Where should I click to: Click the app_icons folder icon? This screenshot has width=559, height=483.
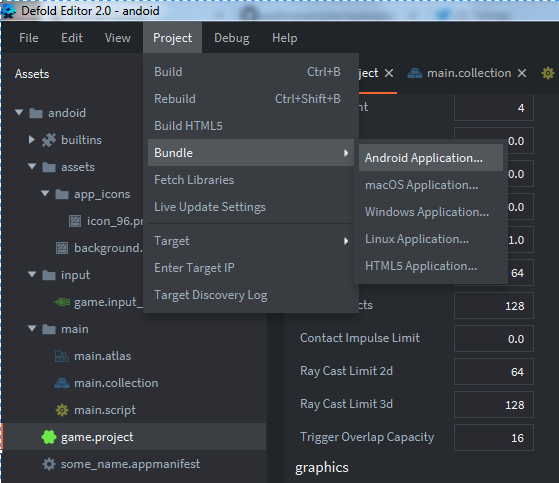click(62, 194)
